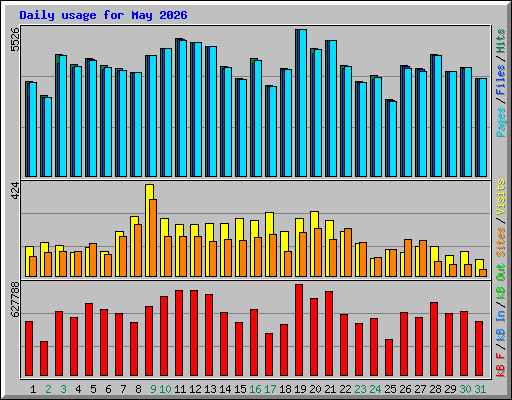512x400 pixels.
Task: Click the orange sites bar for day 26
Action: tap(408, 258)
